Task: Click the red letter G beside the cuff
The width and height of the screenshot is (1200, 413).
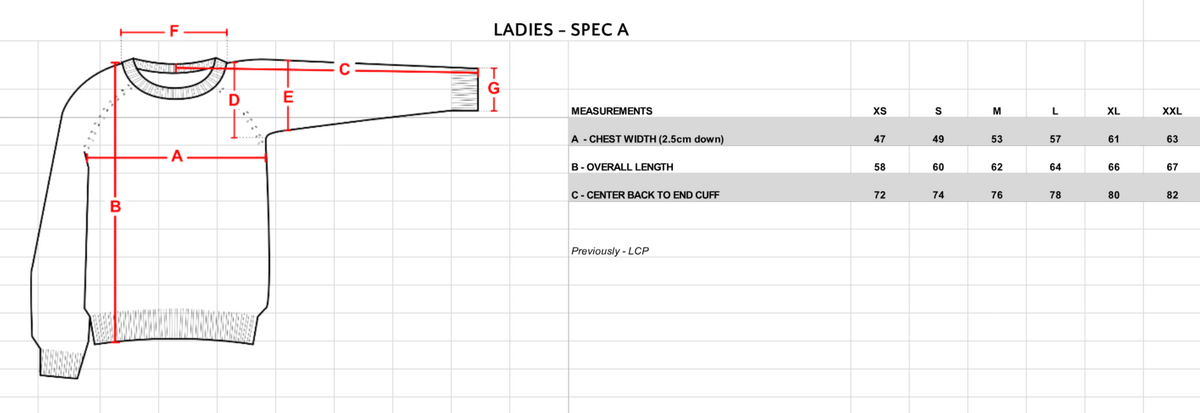Action: point(492,88)
